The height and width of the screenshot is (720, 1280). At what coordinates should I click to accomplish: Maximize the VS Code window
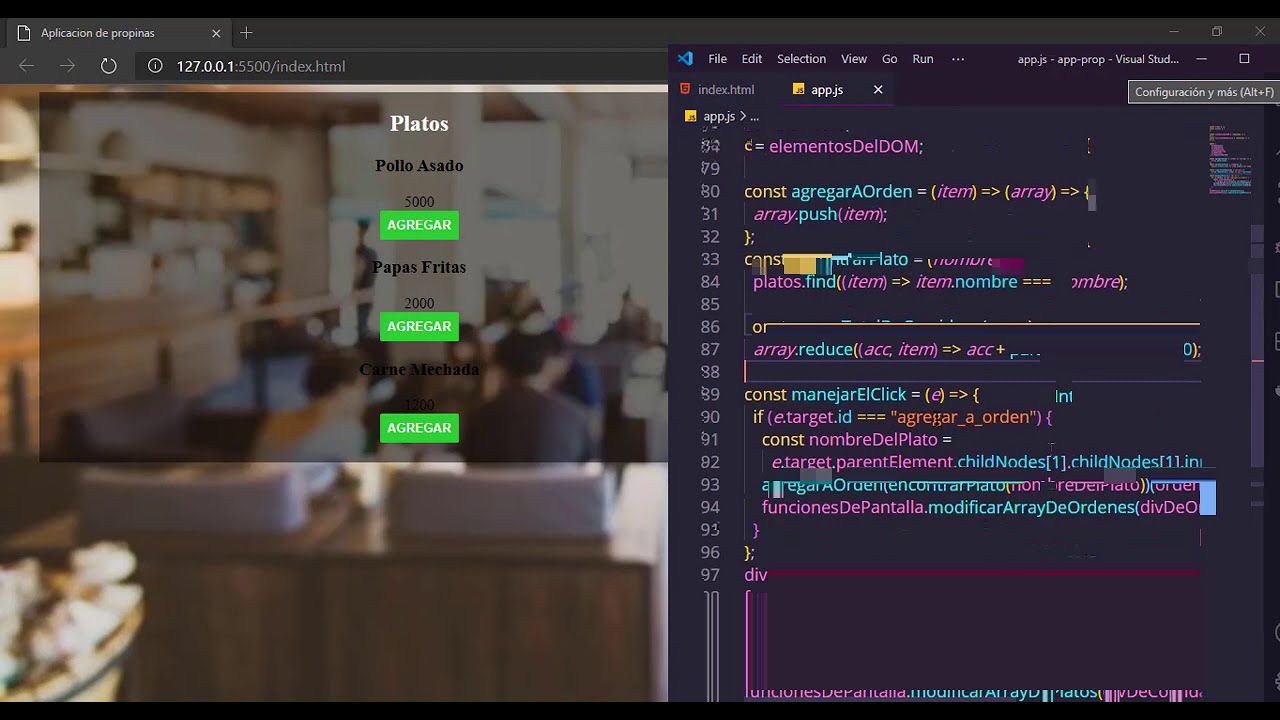(1244, 59)
